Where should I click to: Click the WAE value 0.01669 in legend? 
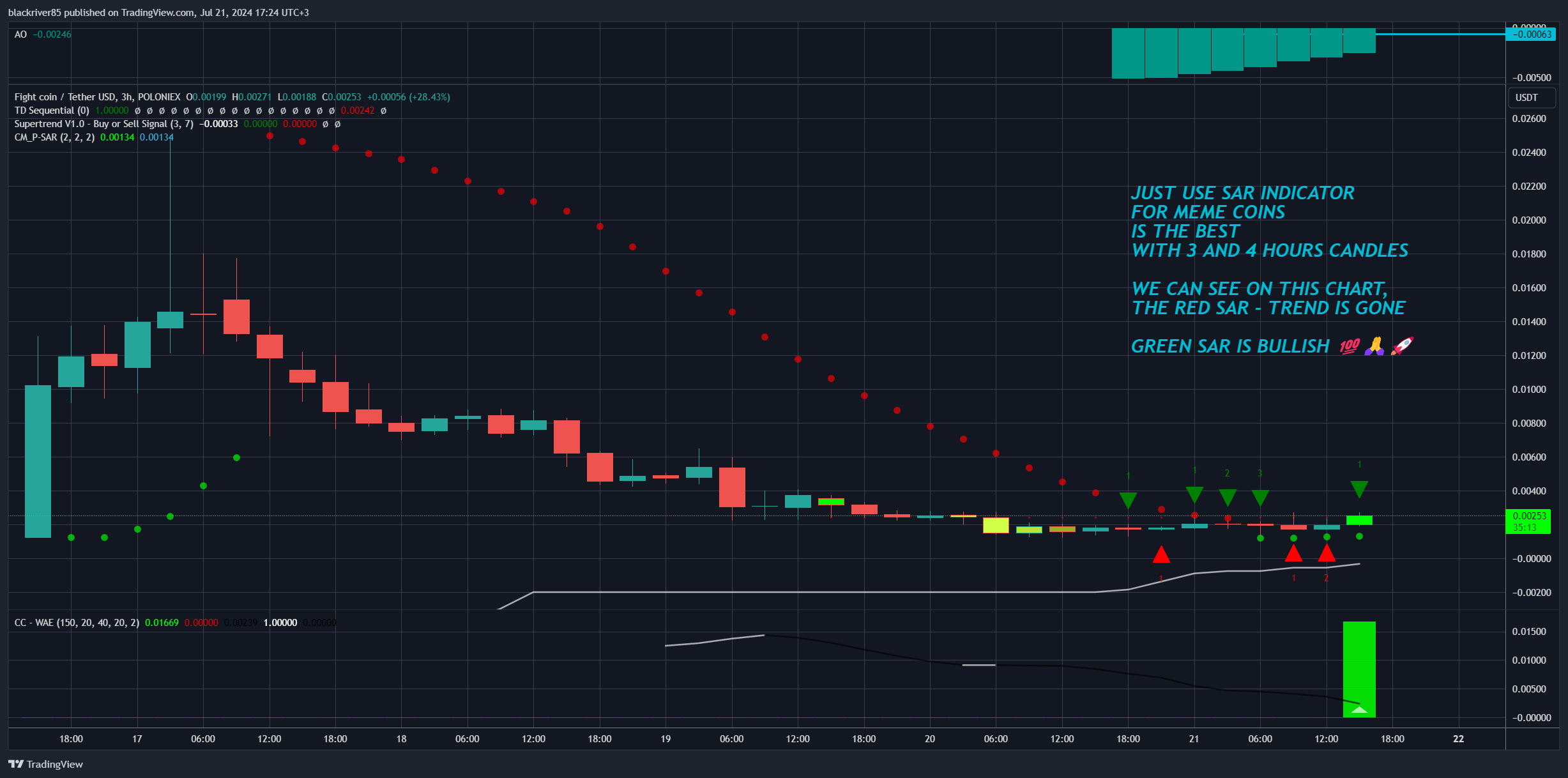(x=162, y=622)
